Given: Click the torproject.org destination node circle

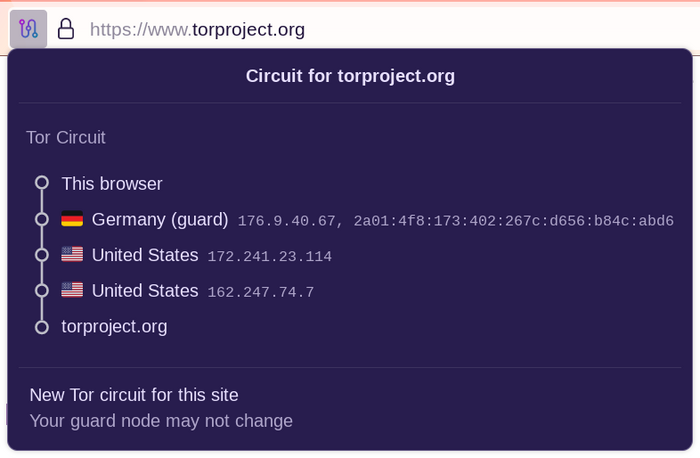Looking at the screenshot, I should tap(42, 327).
